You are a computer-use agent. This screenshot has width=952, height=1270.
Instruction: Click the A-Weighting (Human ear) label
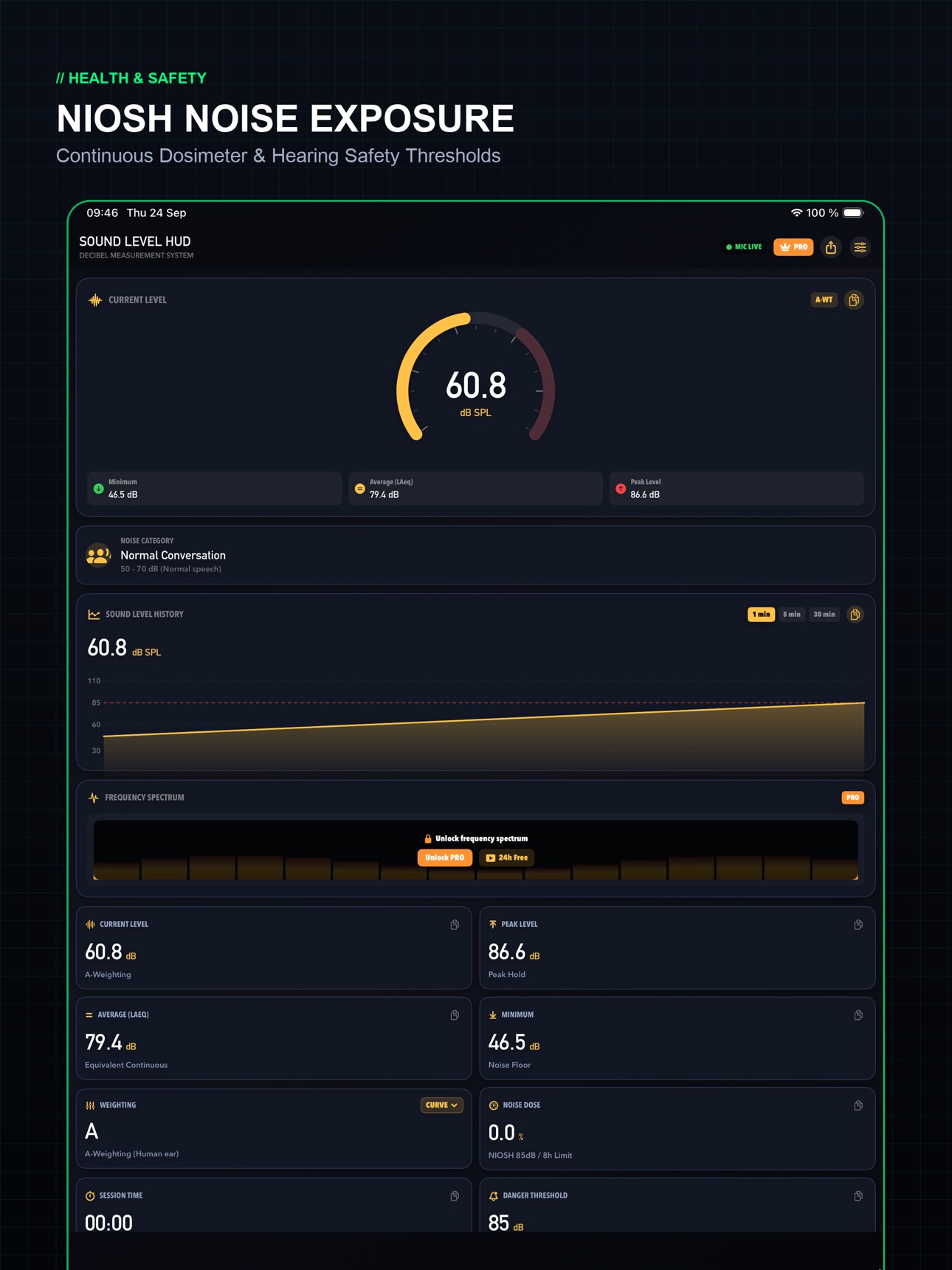[x=131, y=1154]
